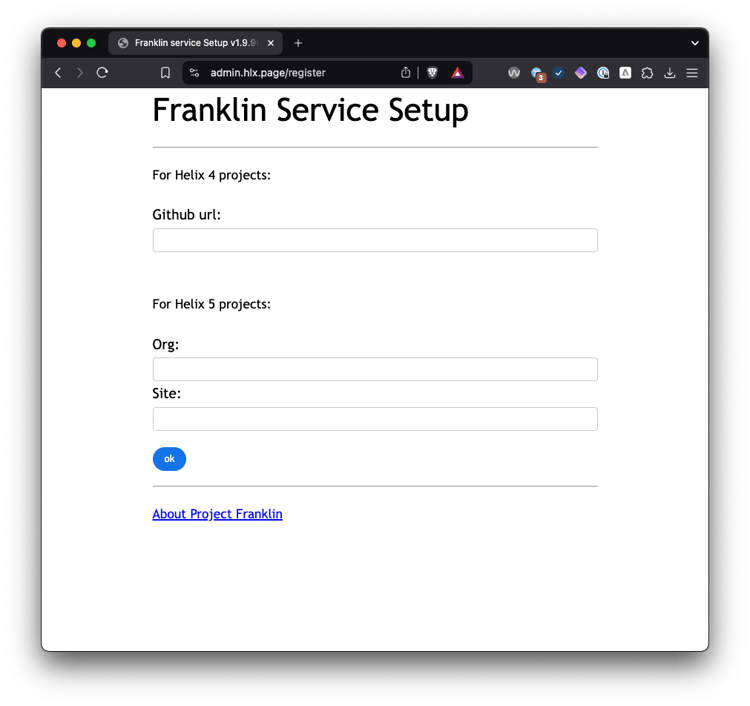Focus the Site input field

click(375, 419)
